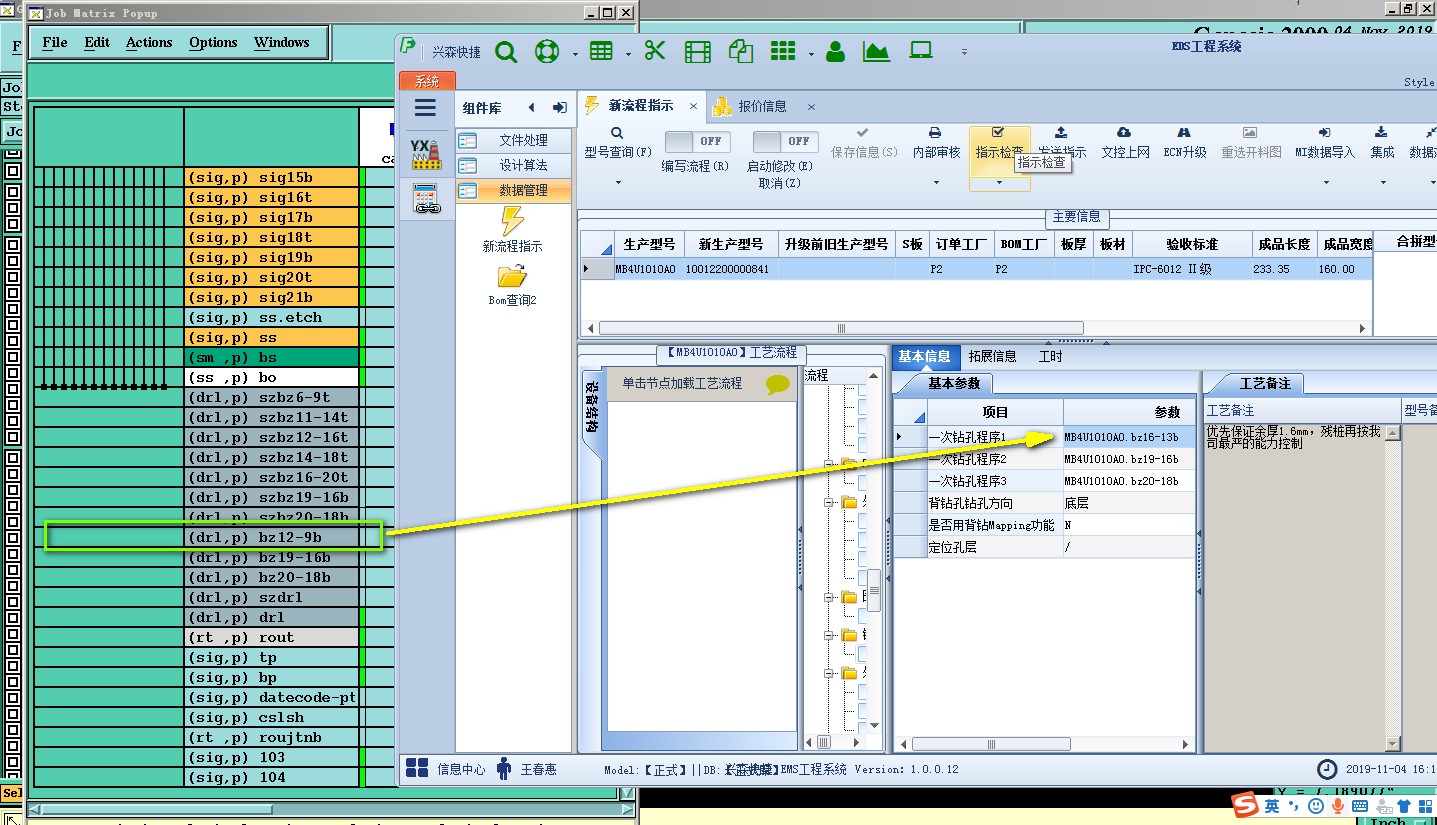The height and width of the screenshot is (825, 1437).
Task: Click 集成 download tool
Action: point(1381,143)
